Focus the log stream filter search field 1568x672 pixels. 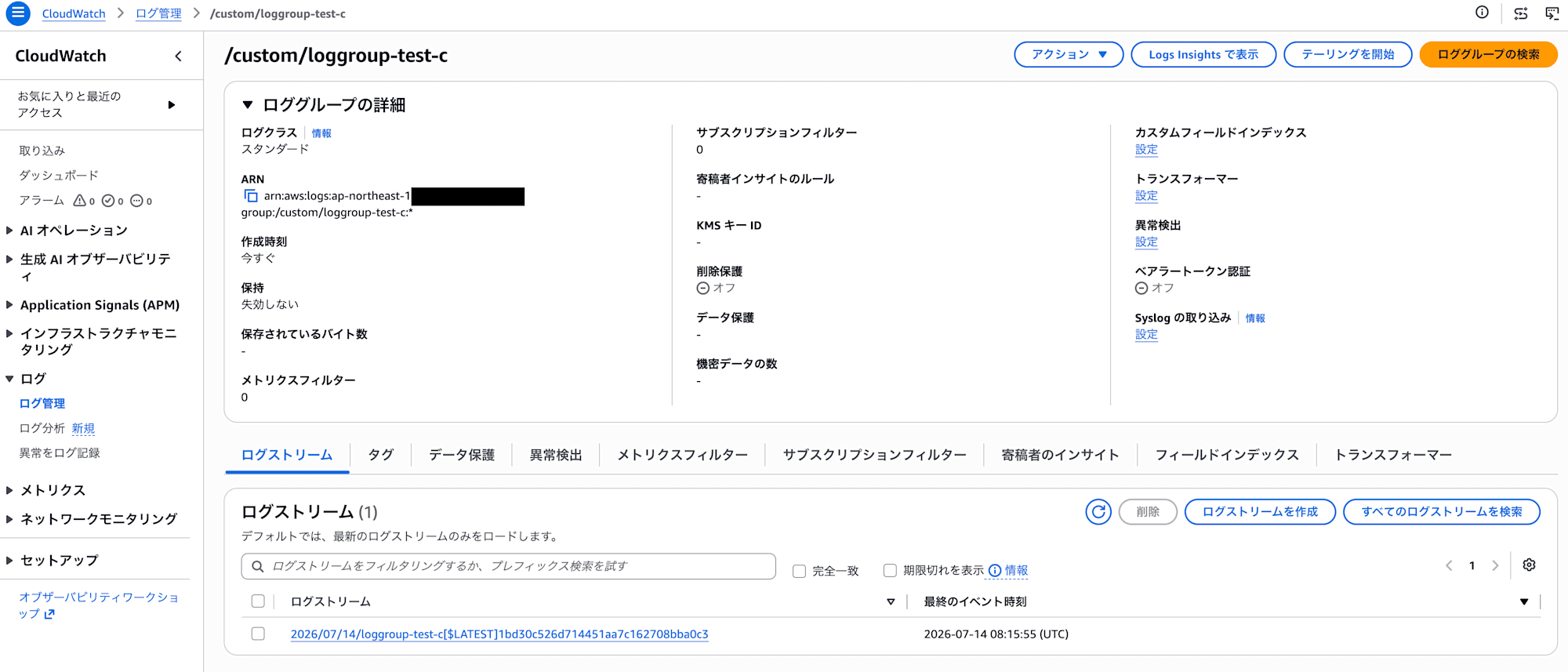pyautogui.click(x=508, y=566)
